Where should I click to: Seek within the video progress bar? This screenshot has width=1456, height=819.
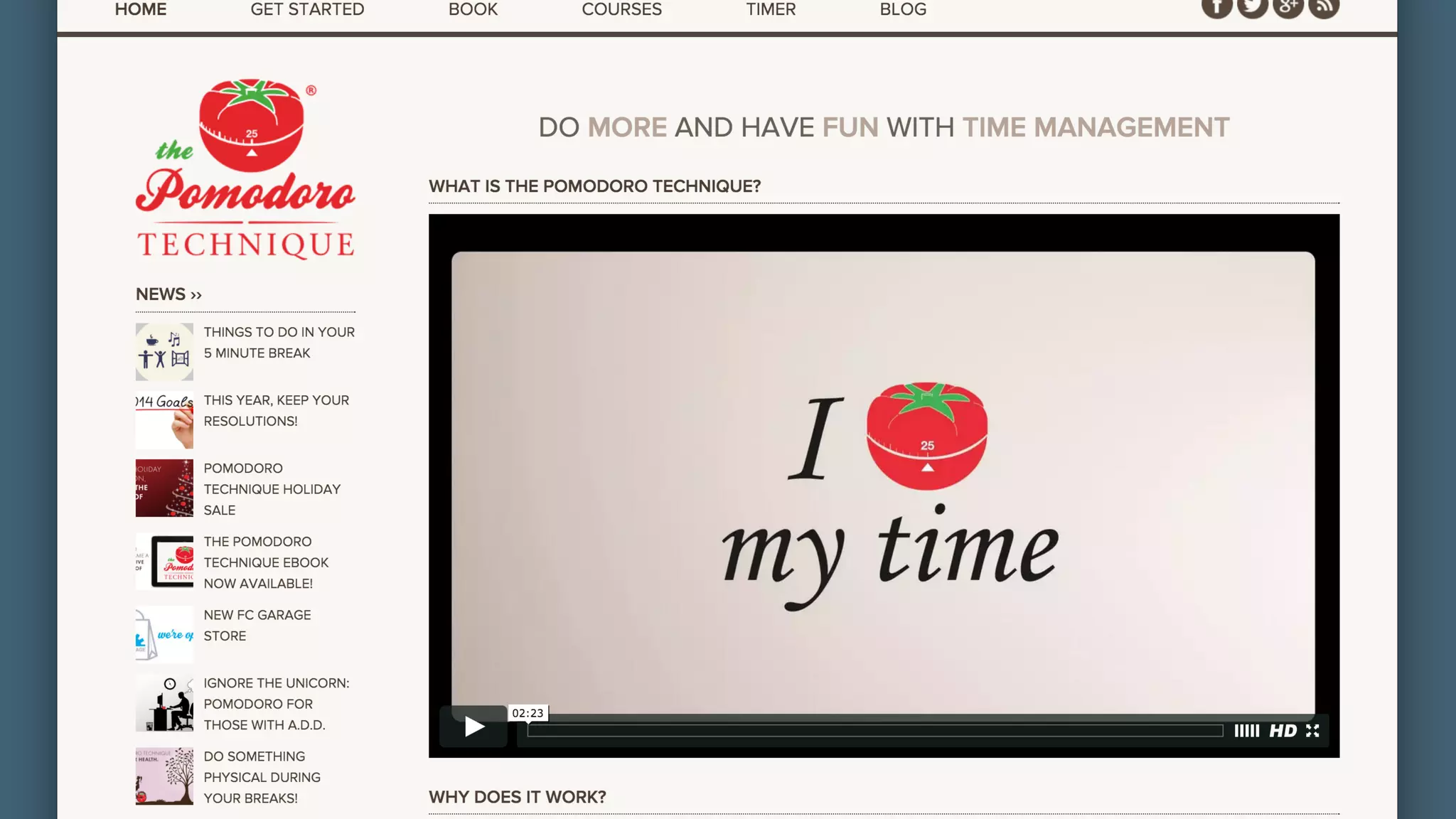pos(874,731)
